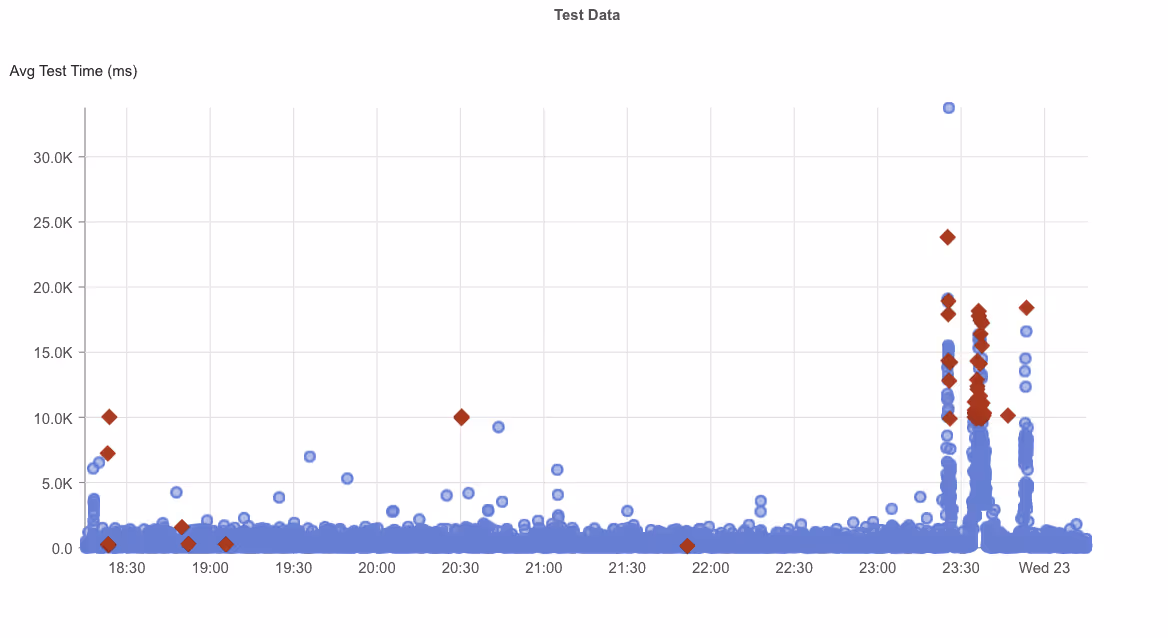Click the "30.0K" y-axis tick label

point(53,157)
